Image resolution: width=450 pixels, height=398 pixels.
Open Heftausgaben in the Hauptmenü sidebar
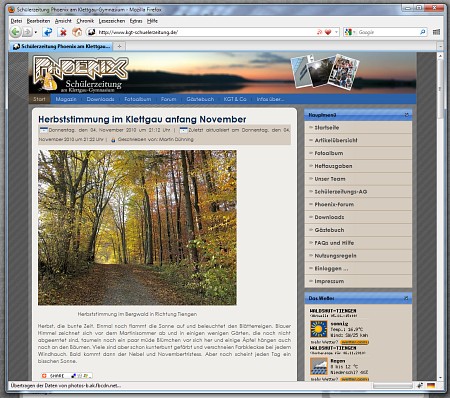[358, 166]
